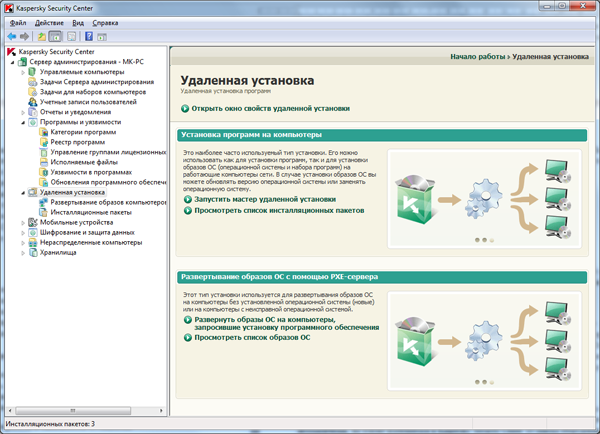The height and width of the screenshot is (434, 600).
Task: Click the Исполняемые файлы icon
Action: [44, 162]
